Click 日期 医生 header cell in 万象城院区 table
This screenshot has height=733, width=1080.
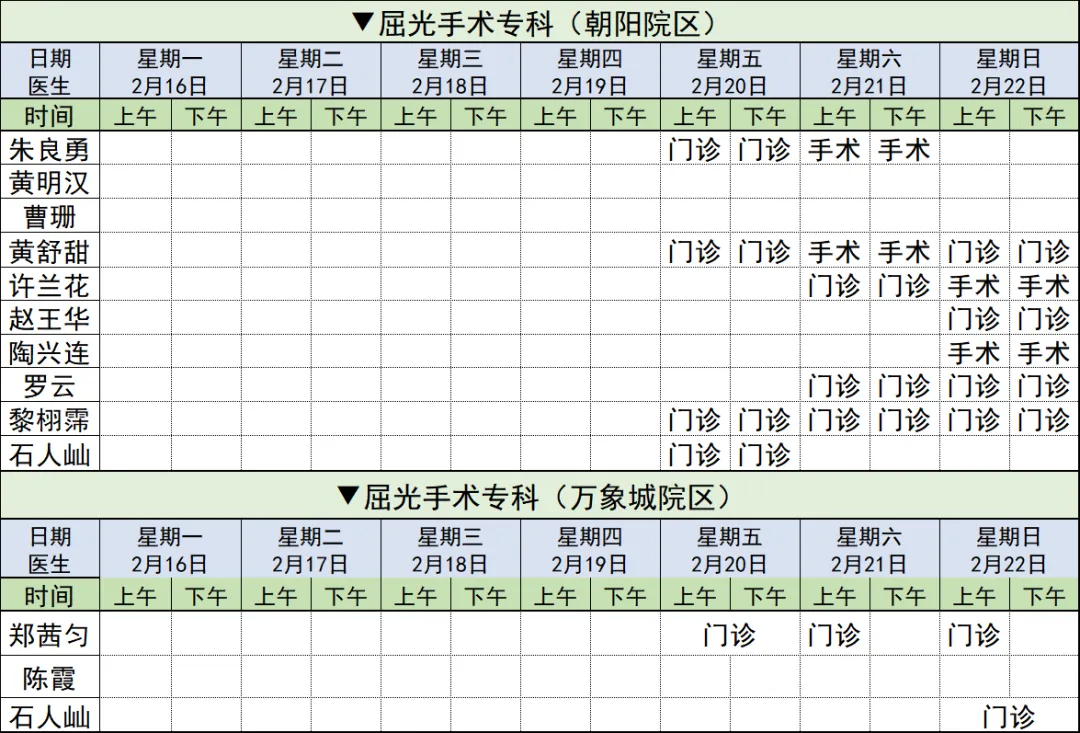[50, 550]
